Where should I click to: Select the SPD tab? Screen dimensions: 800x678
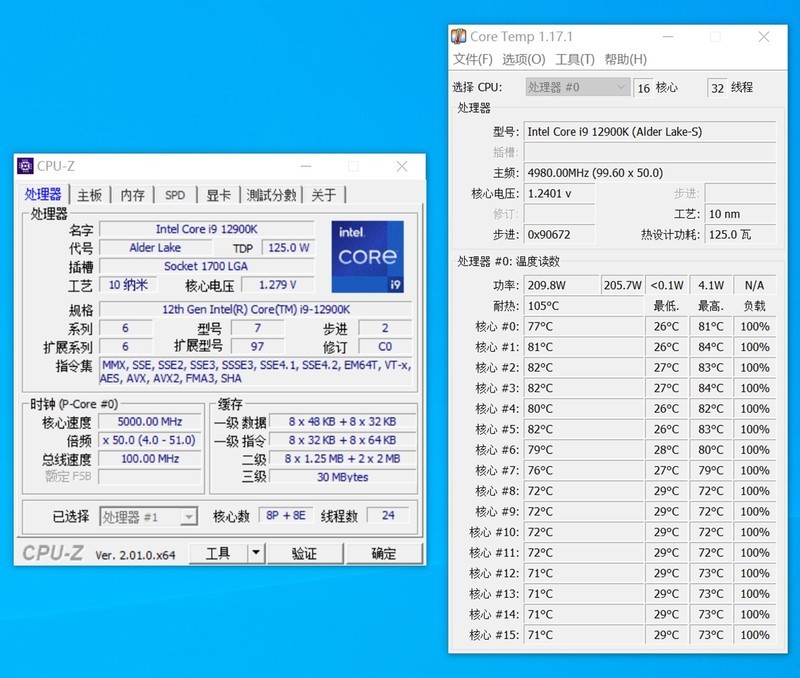[x=175, y=196]
